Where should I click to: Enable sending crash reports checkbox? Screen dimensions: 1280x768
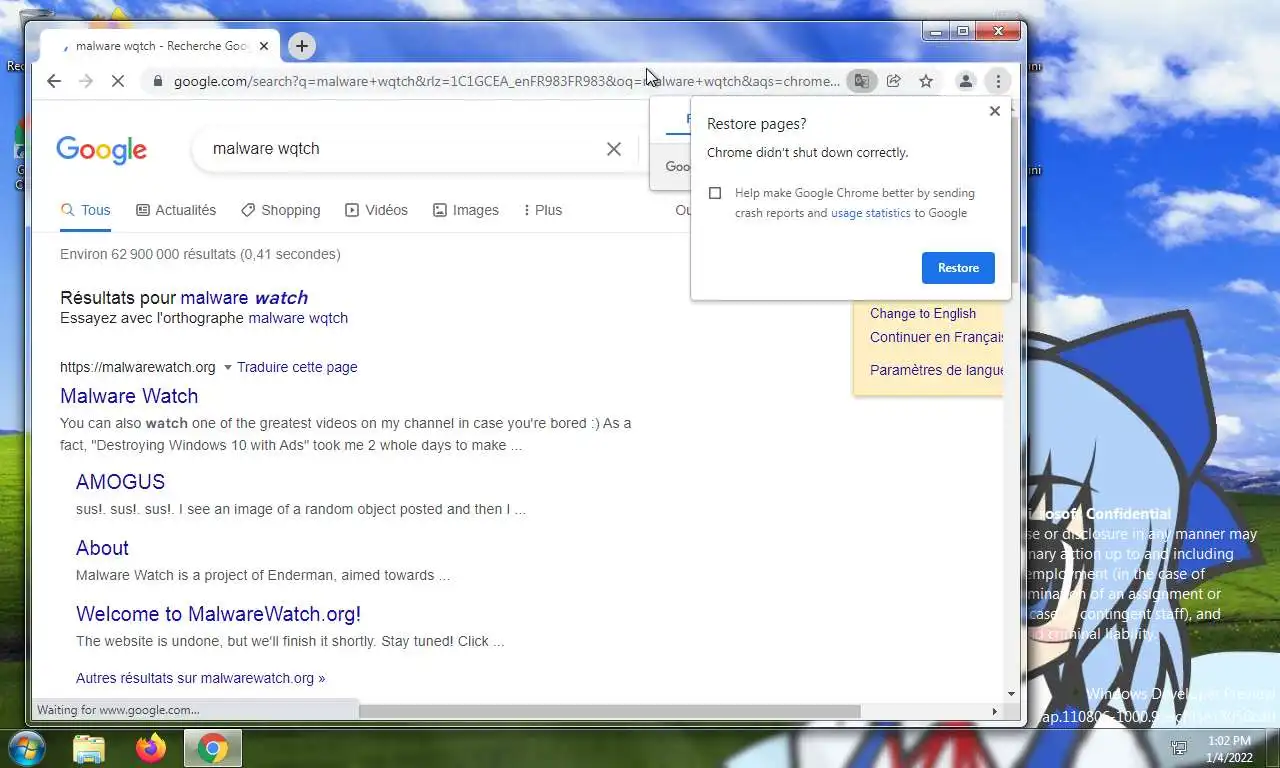click(x=715, y=193)
